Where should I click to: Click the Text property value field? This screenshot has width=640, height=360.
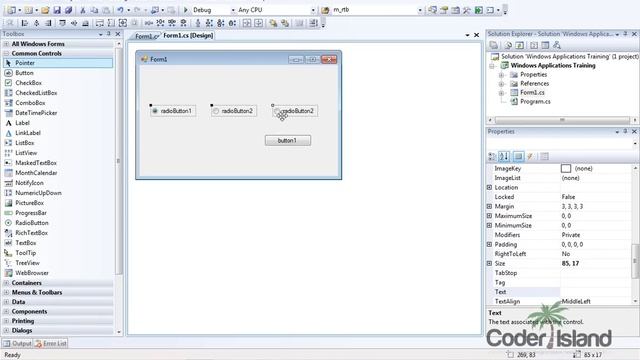[596, 292]
